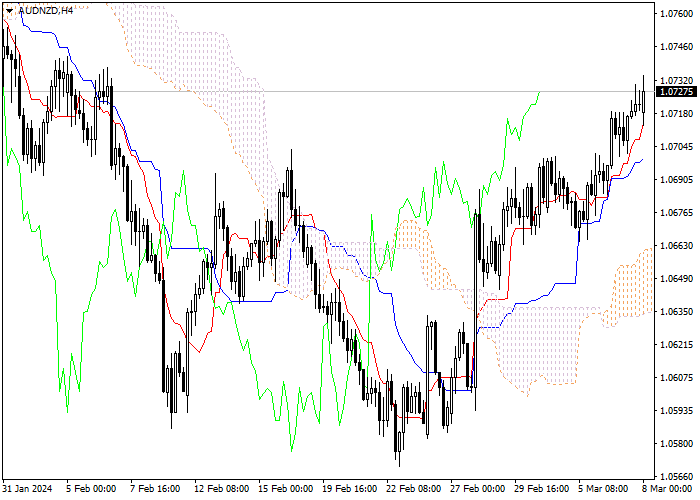Click the 1.06350 price axis label
700x500 pixels.
676,312
